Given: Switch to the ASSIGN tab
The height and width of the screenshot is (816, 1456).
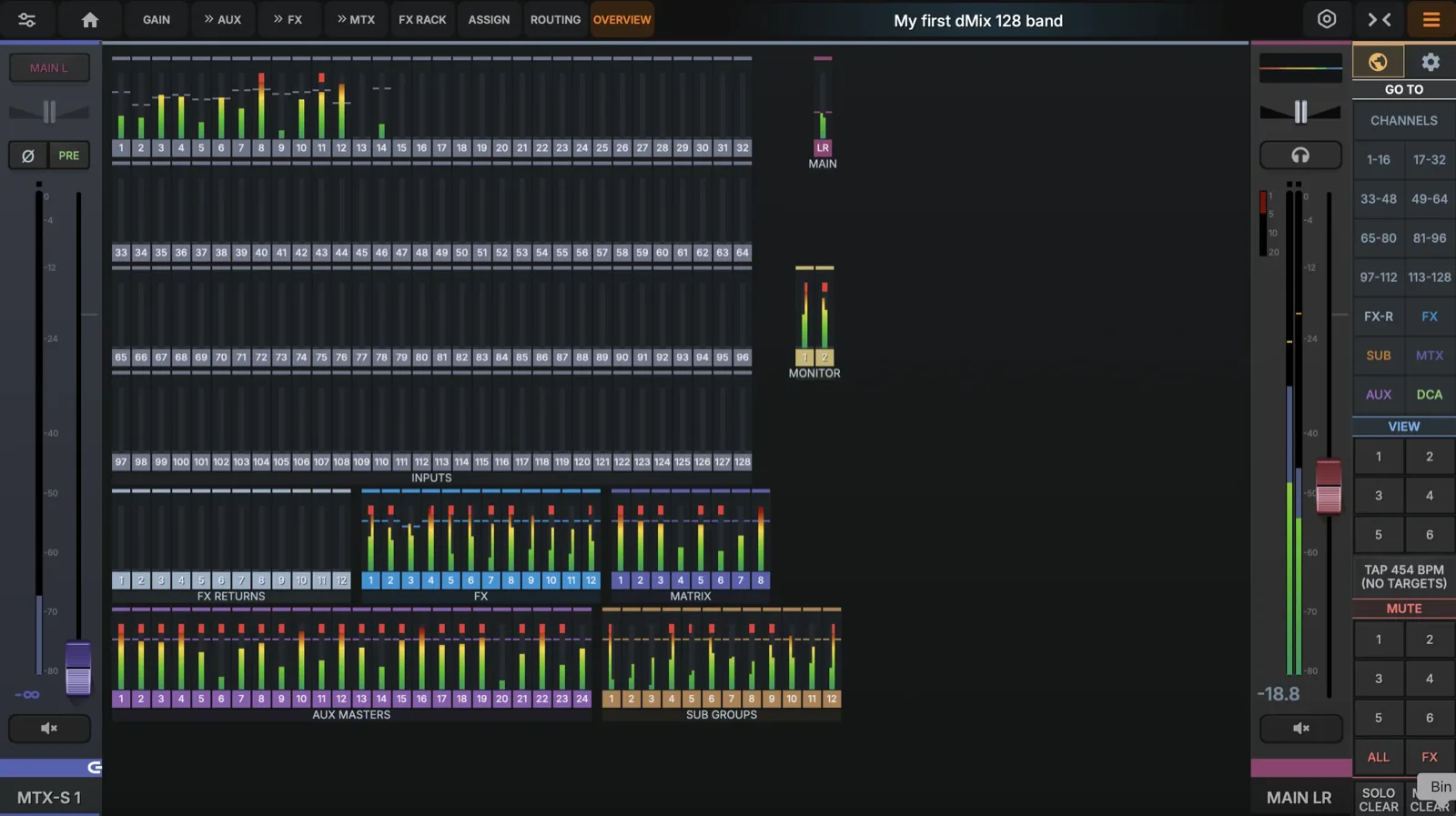Looking at the screenshot, I should click(x=489, y=19).
